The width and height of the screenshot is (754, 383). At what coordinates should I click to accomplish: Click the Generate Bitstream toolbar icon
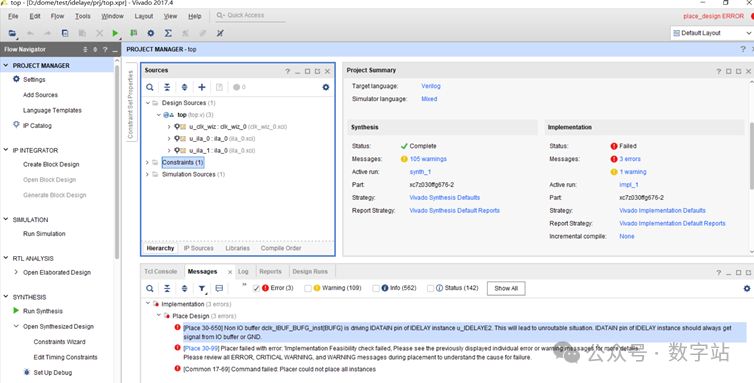[133, 33]
